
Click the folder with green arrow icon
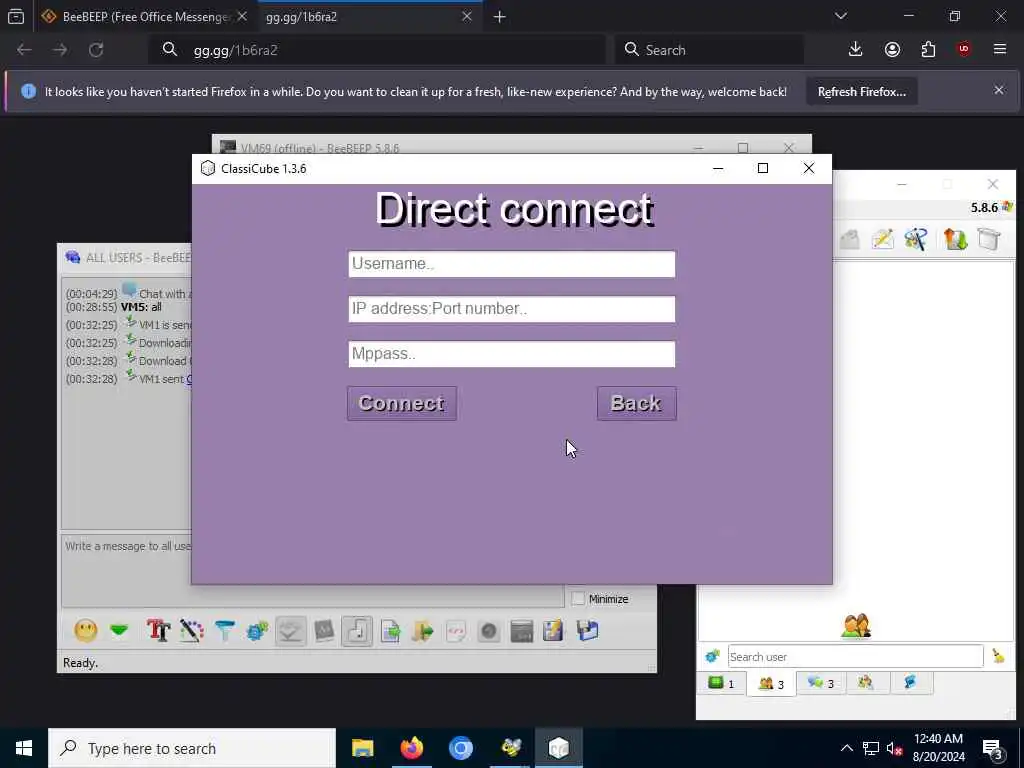423,631
